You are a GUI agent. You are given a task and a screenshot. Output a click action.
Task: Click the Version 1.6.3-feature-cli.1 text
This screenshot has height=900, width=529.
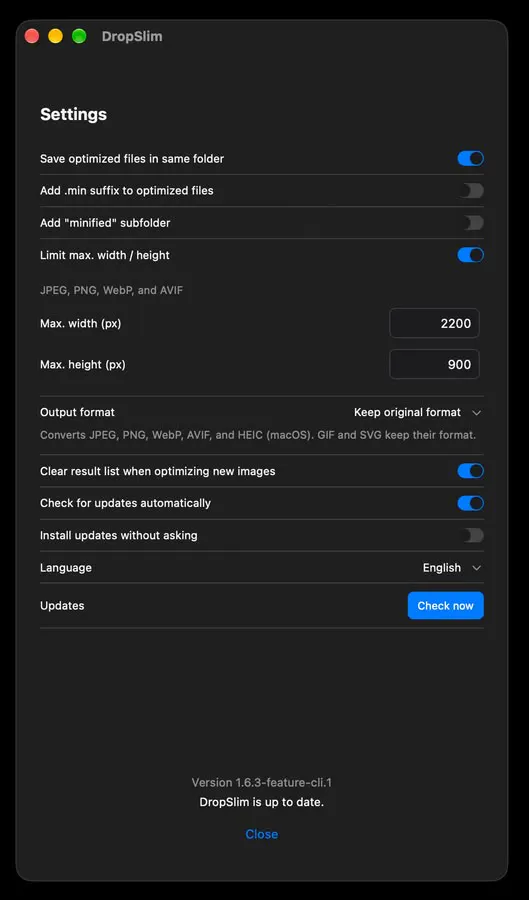pyautogui.click(x=262, y=782)
